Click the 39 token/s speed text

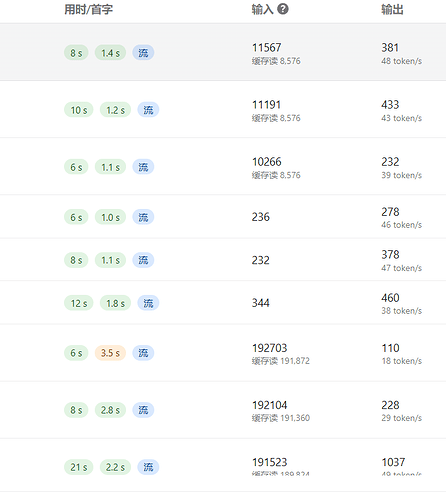coord(401,175)
